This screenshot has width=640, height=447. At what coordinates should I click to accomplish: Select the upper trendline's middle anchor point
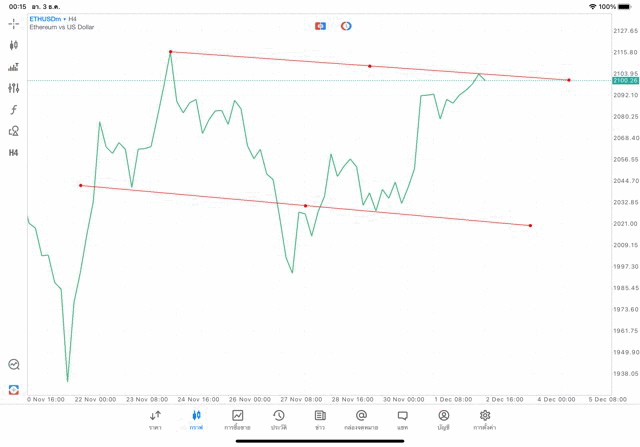click(x=370, y=66)
